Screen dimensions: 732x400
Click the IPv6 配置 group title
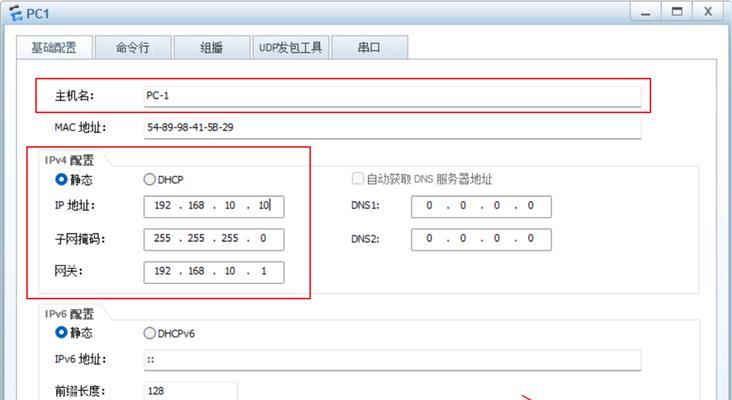pyautogui.click(x=70, y=314)
